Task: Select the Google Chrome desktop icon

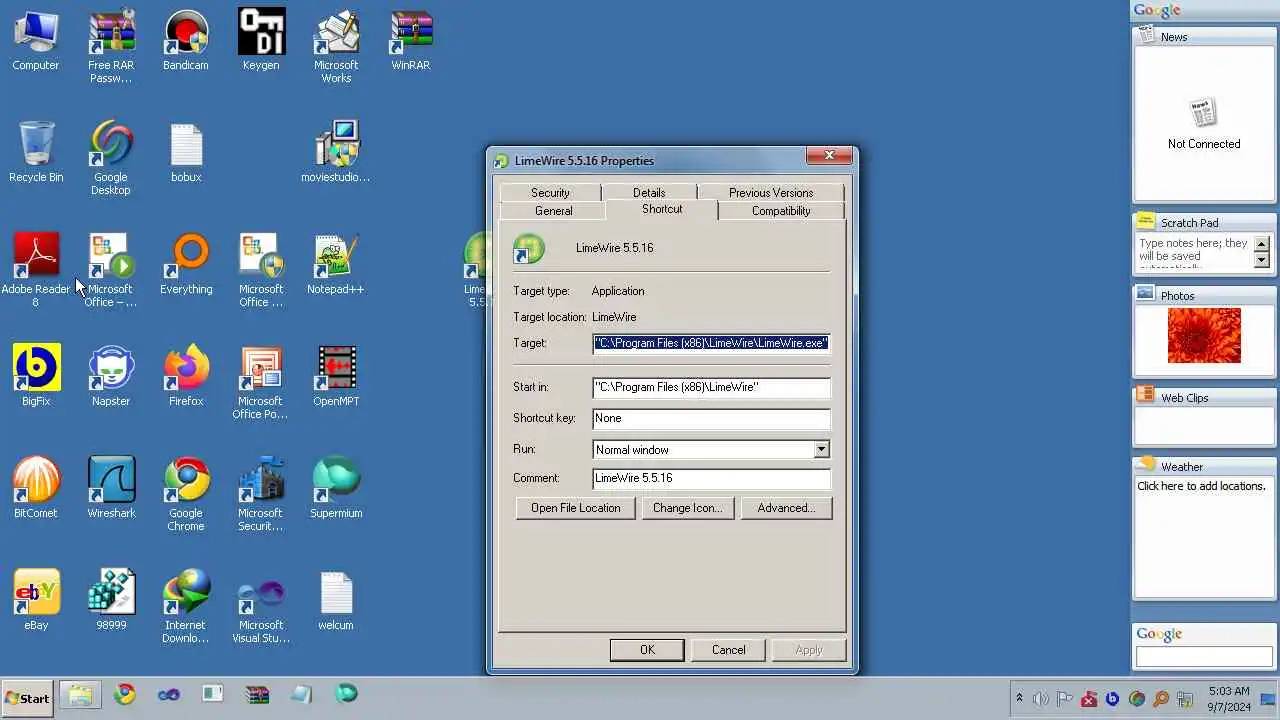Action: (x=186, y=496)
